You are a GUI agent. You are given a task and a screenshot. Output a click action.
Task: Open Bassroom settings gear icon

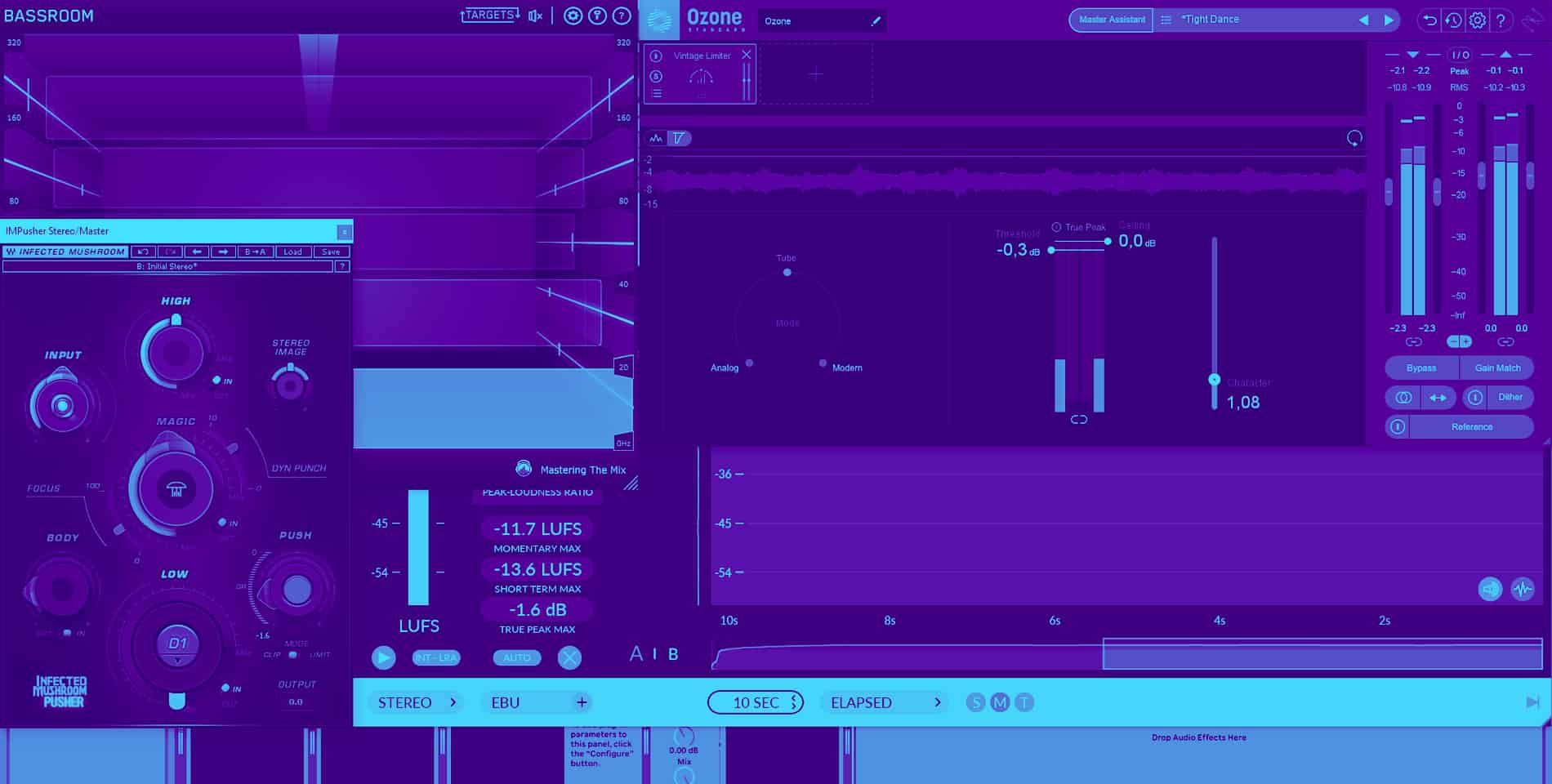[573, 16]
